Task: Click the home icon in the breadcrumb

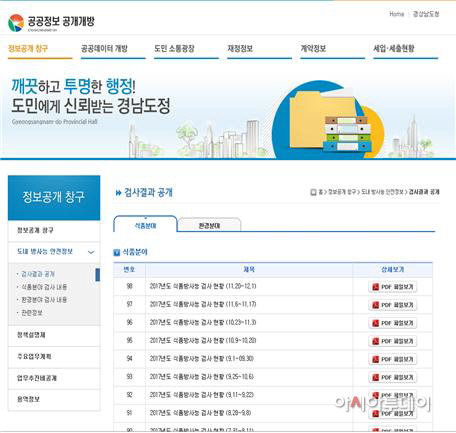Action: tap(313, 192)
